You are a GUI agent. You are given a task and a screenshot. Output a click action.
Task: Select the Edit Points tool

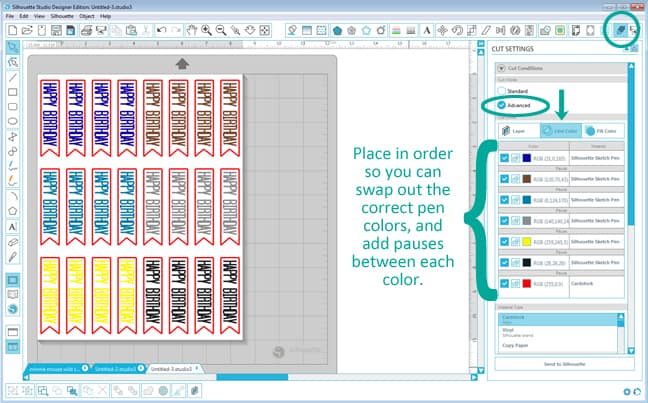(x=13, y=62)
